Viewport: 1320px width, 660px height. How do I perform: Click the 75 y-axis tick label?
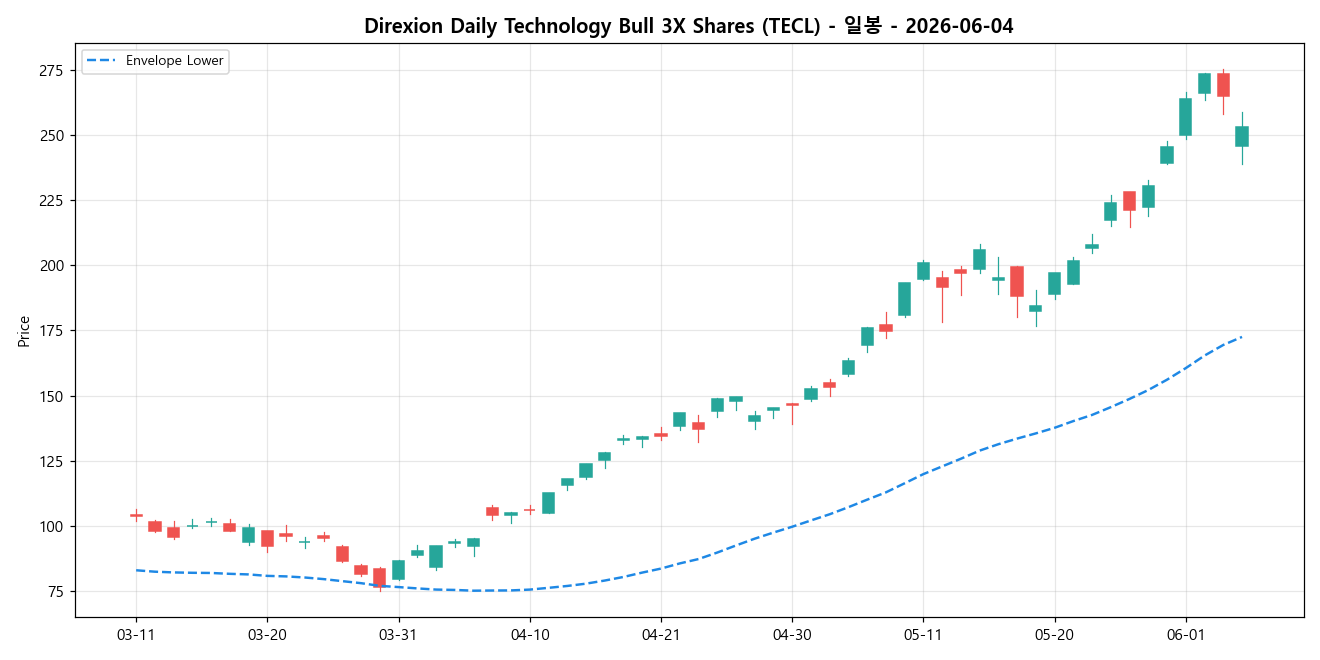tap(55, 592)
